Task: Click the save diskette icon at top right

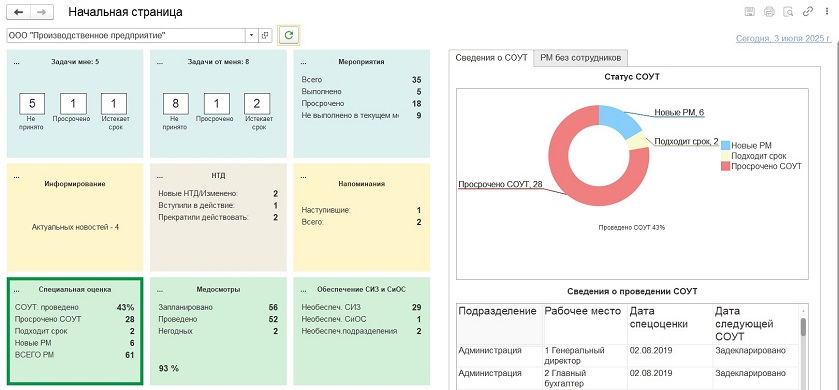Action: coord(750,12)
